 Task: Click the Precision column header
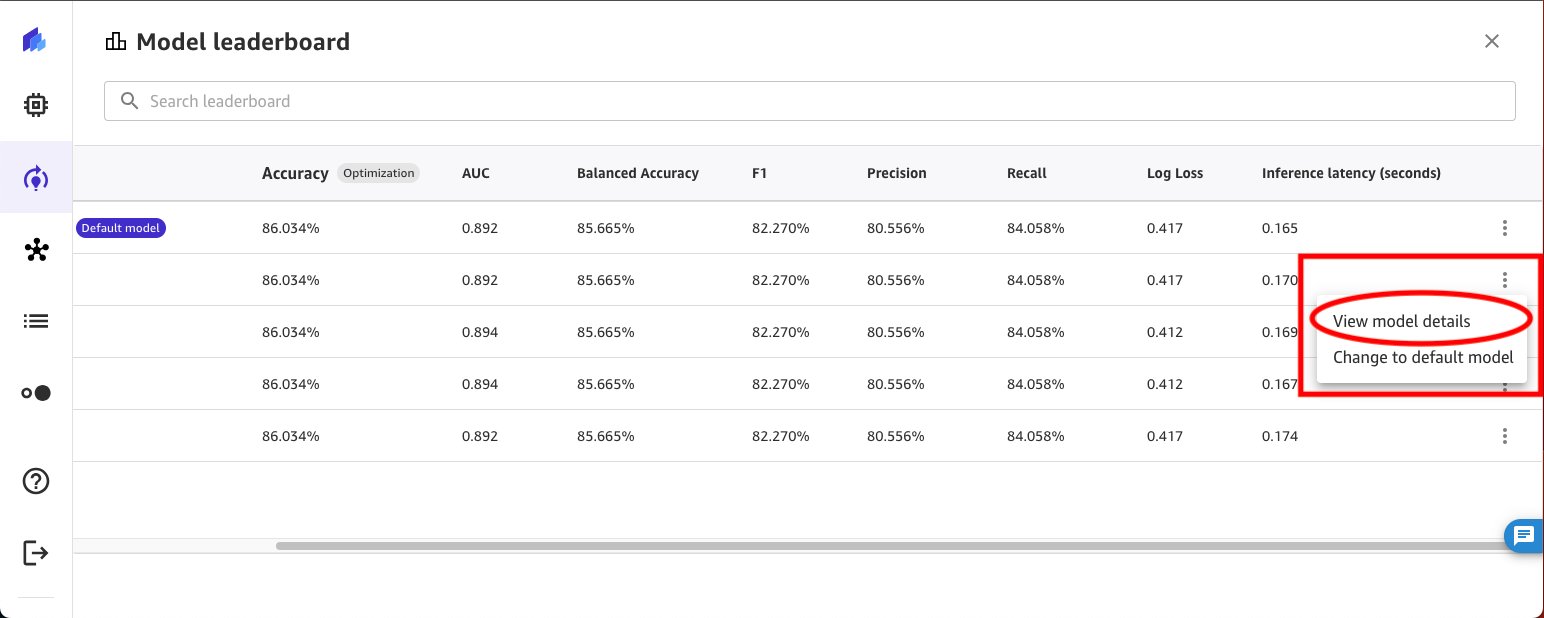[897, 173]
